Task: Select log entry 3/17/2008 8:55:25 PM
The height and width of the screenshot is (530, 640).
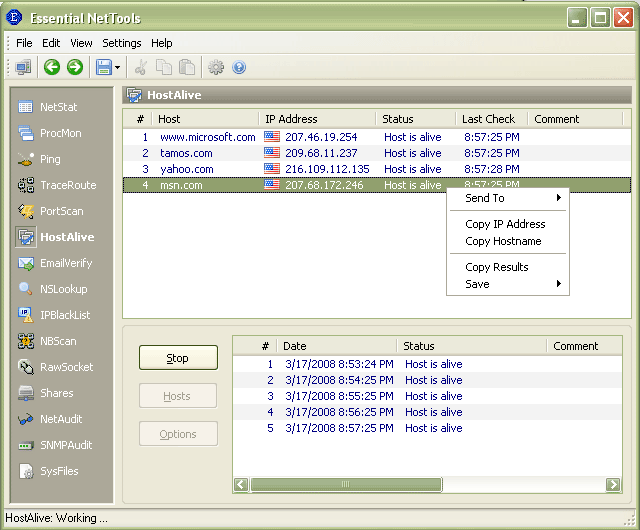Action: 427,396
